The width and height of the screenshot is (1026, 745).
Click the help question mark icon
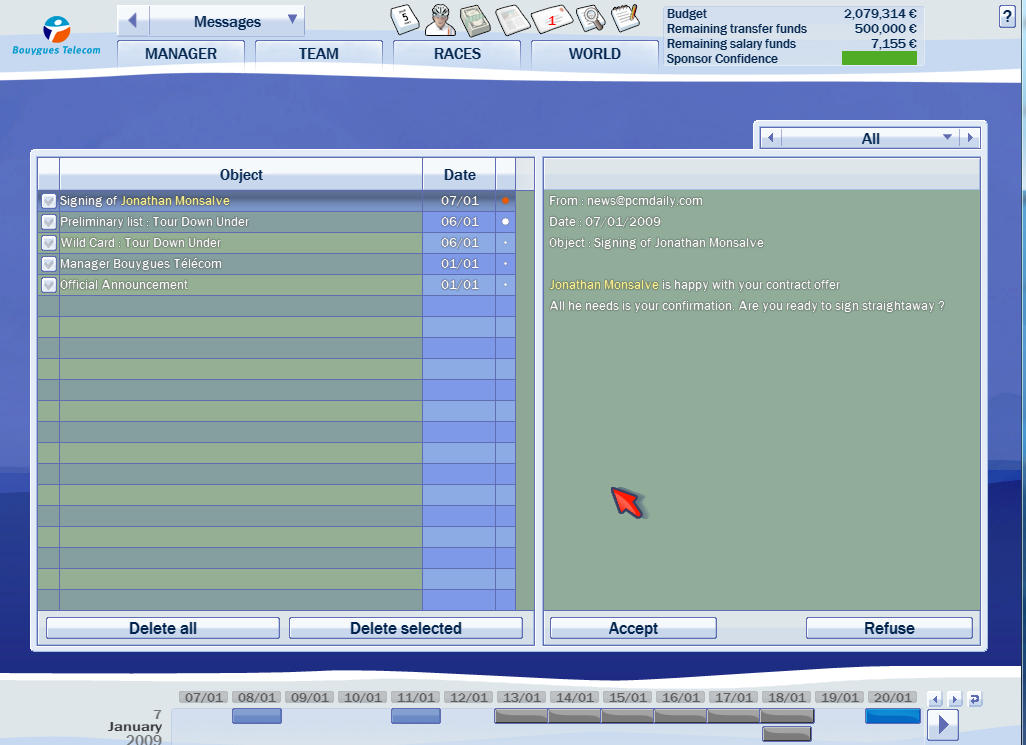click(x=1006, y=15)
